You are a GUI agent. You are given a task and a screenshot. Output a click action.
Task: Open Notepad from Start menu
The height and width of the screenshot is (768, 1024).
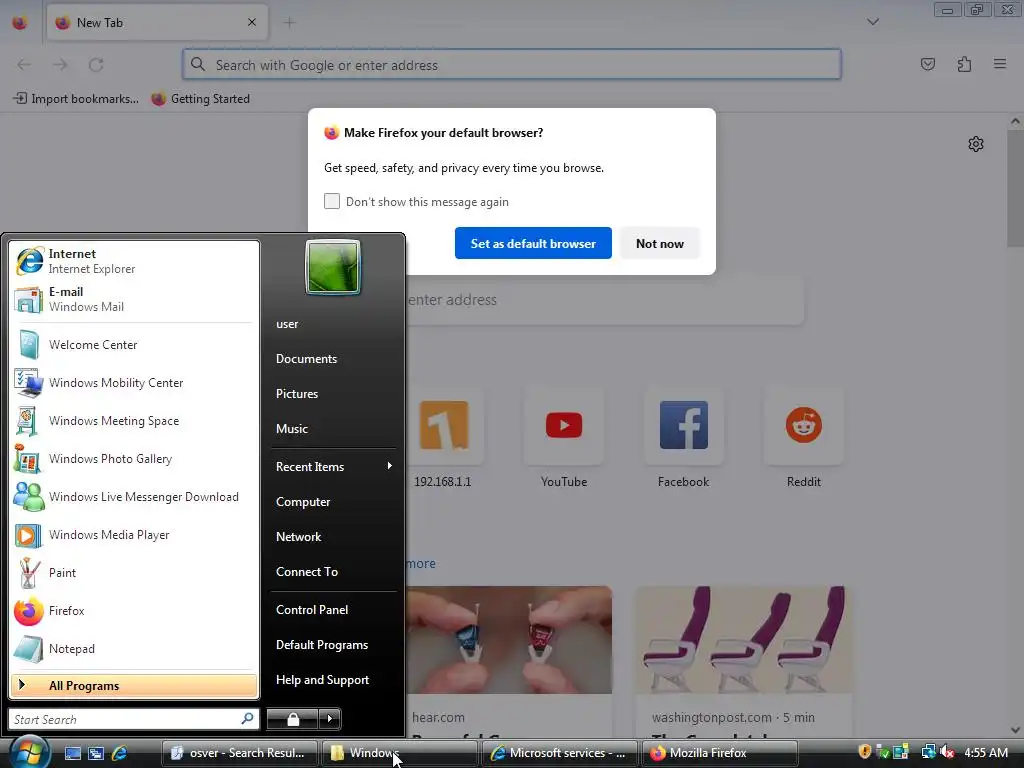pyautogui.click(x=134, y=648)
